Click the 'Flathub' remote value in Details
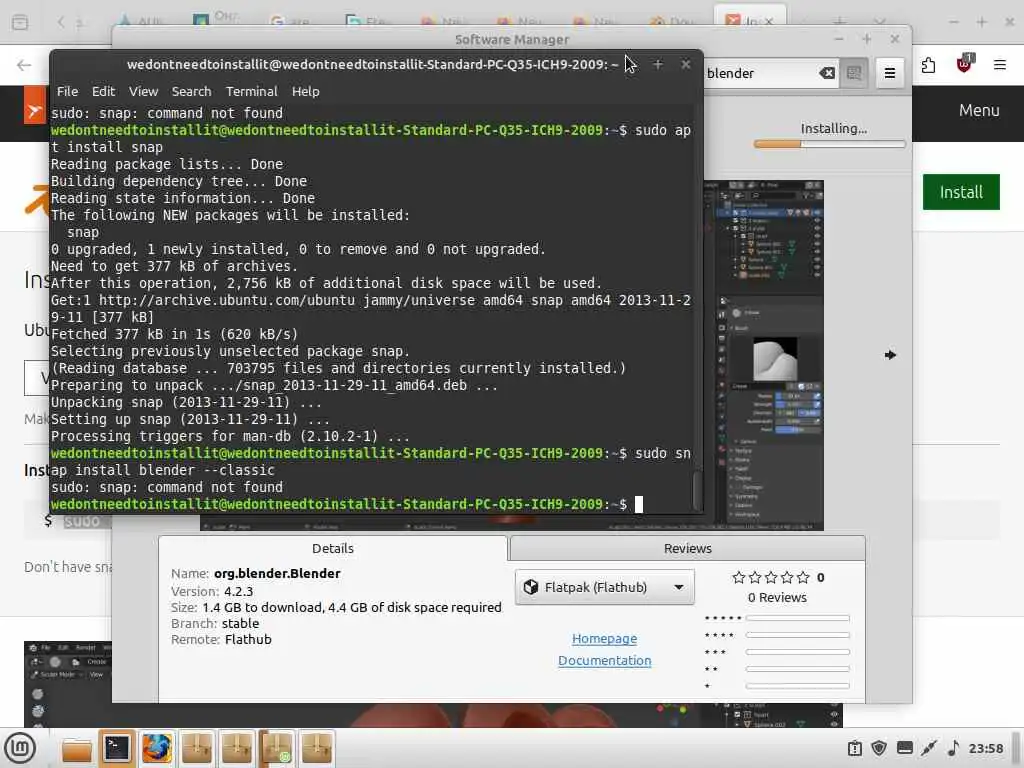This screenshot has width=1024, height=768. coord(248,639)
